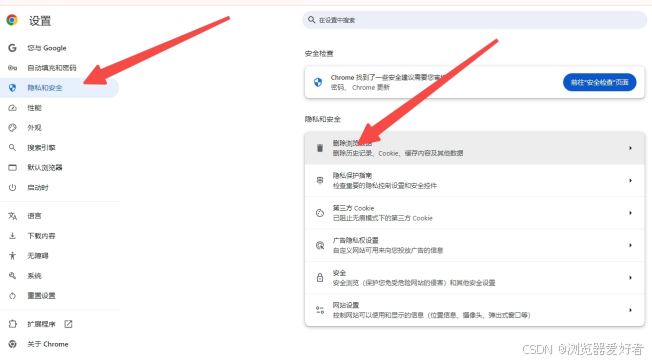
Task: Click the Chrome icon for 关于 Chrome
Action: [x=12, y=344]
